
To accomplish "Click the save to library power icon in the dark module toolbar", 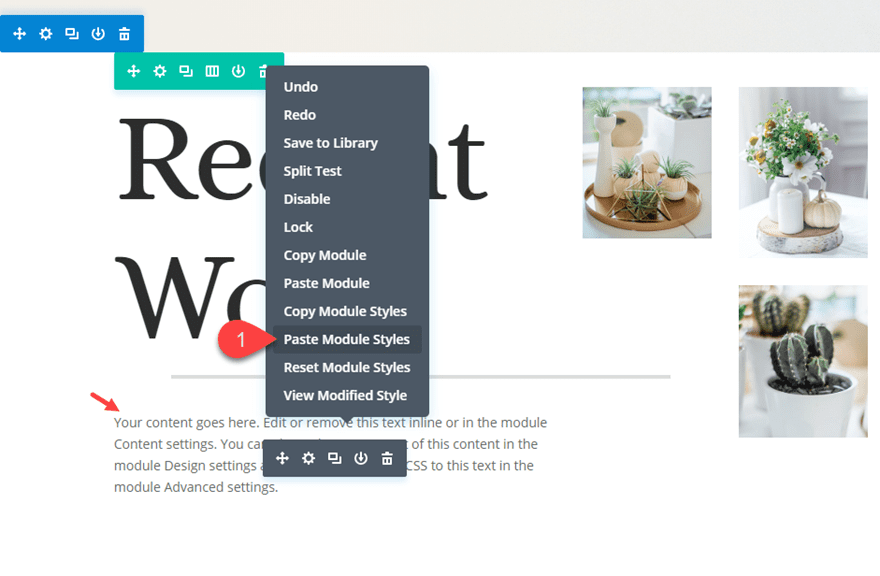I will pos(361,458).
